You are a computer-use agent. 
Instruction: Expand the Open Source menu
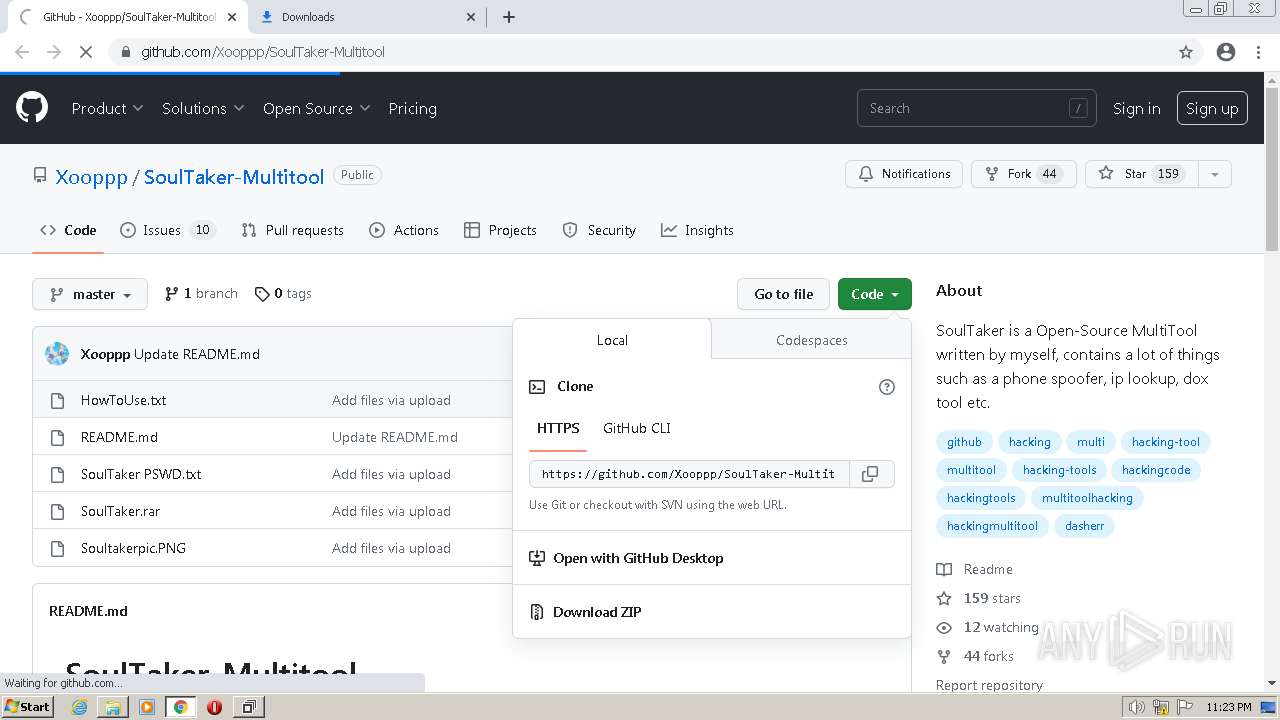(x=316, y=108)
